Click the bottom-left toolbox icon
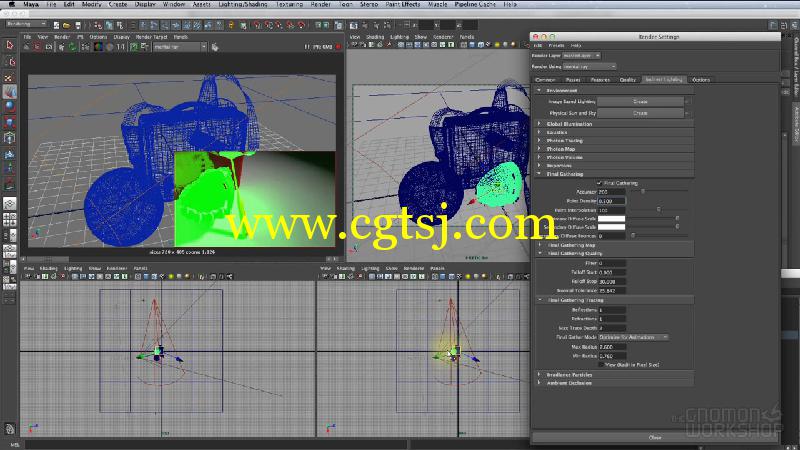 click(x=10, y=429)
